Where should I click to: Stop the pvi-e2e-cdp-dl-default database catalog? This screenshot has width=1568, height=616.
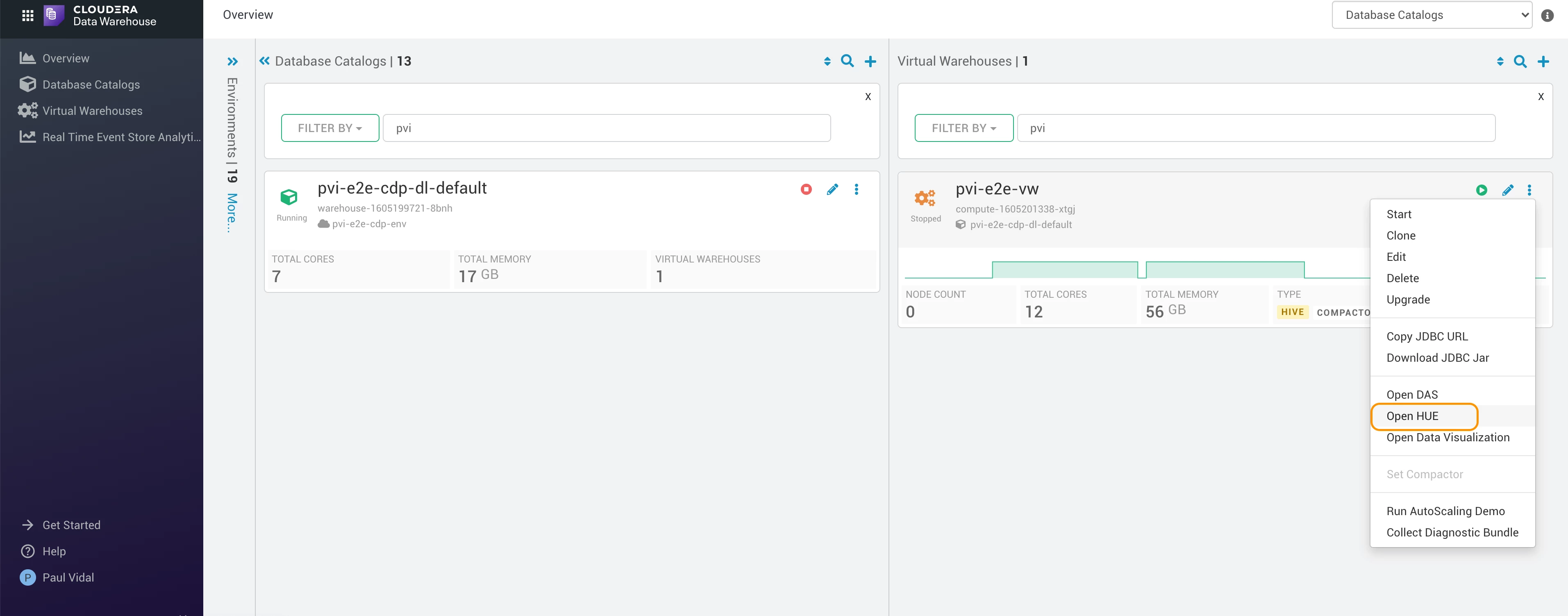pyautogui.click(x=806, y=189)
